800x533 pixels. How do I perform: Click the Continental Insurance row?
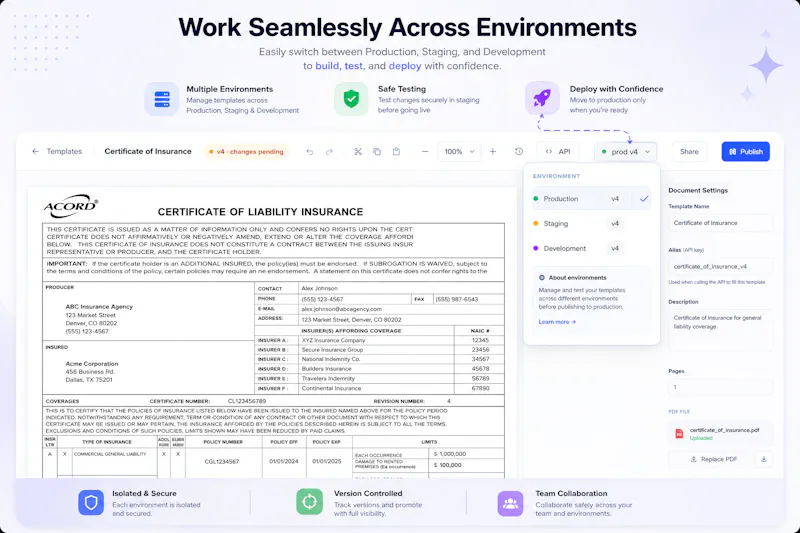pos(379,388)
